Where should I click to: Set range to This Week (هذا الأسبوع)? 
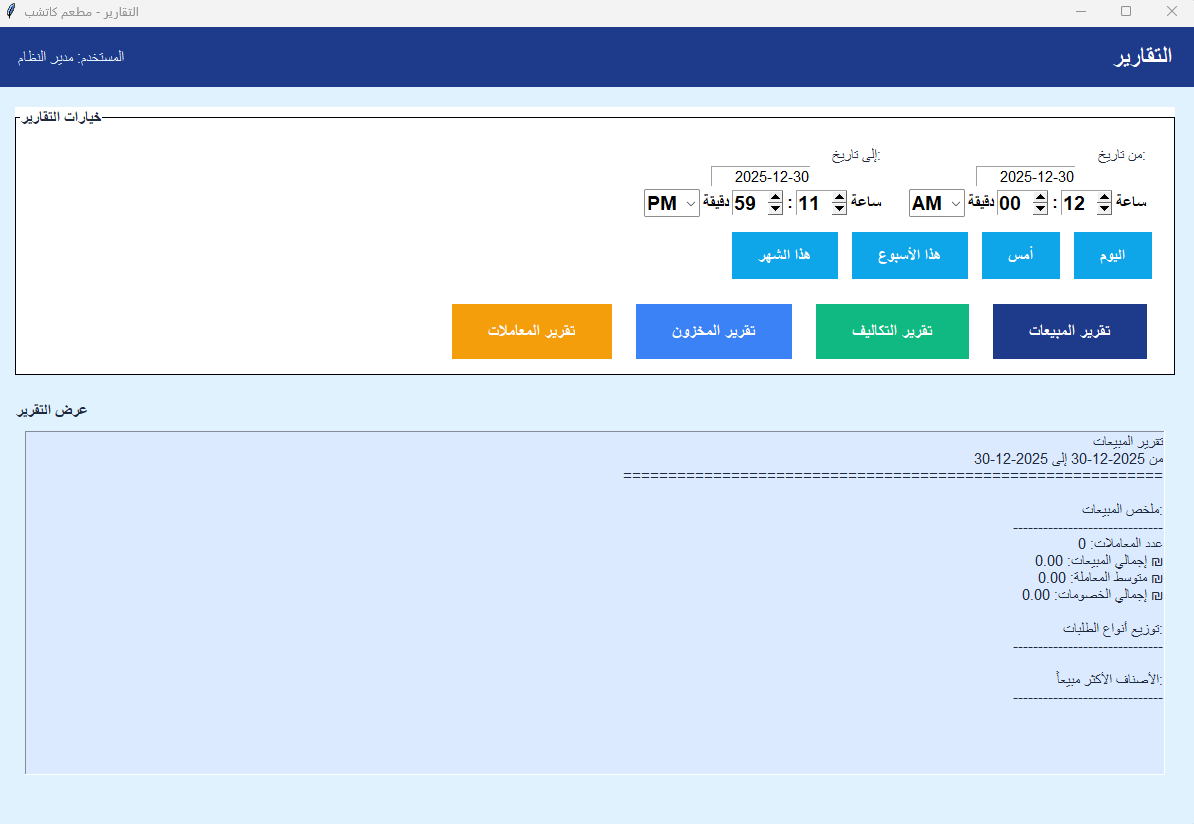909,255
